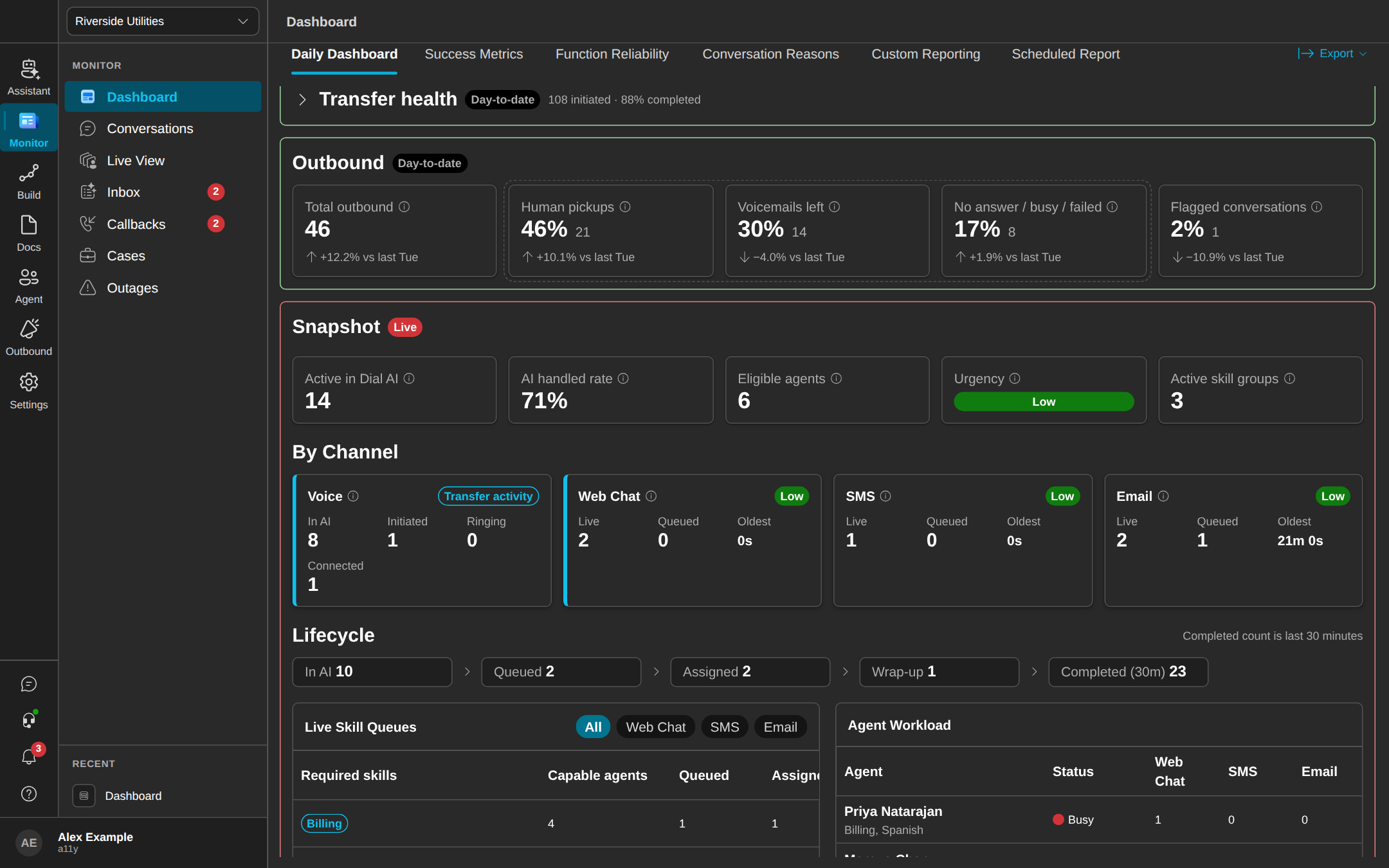Open notifications bell with 3 badge

(29, 757)
